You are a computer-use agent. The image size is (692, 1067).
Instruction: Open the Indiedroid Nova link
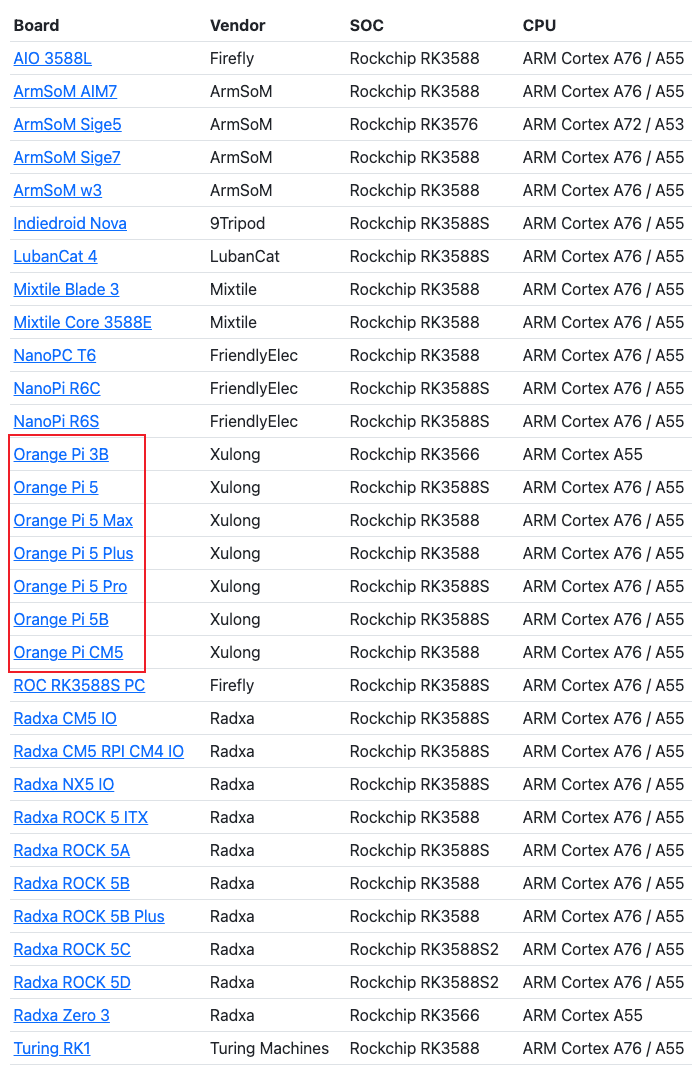tap(70, 223)
